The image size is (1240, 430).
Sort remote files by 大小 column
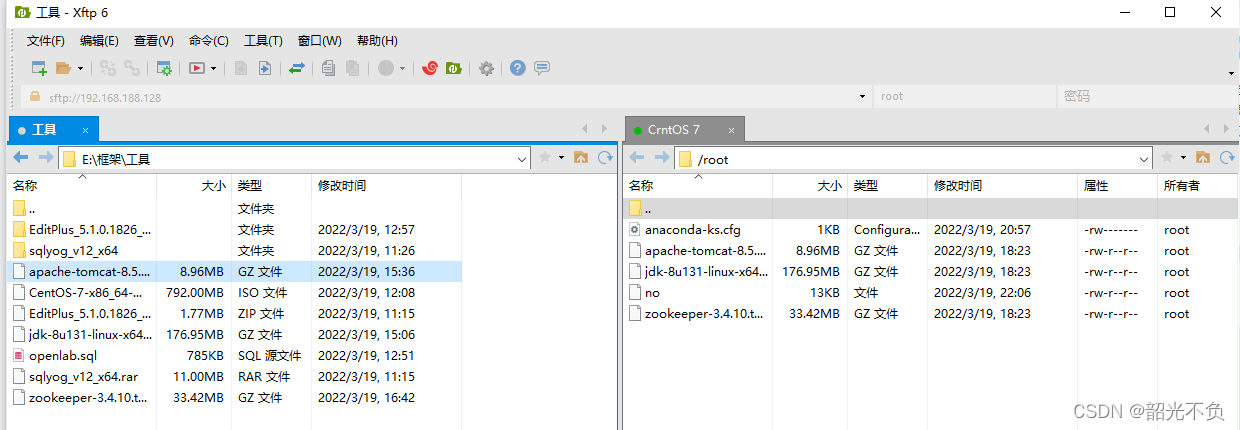[810, 185]
